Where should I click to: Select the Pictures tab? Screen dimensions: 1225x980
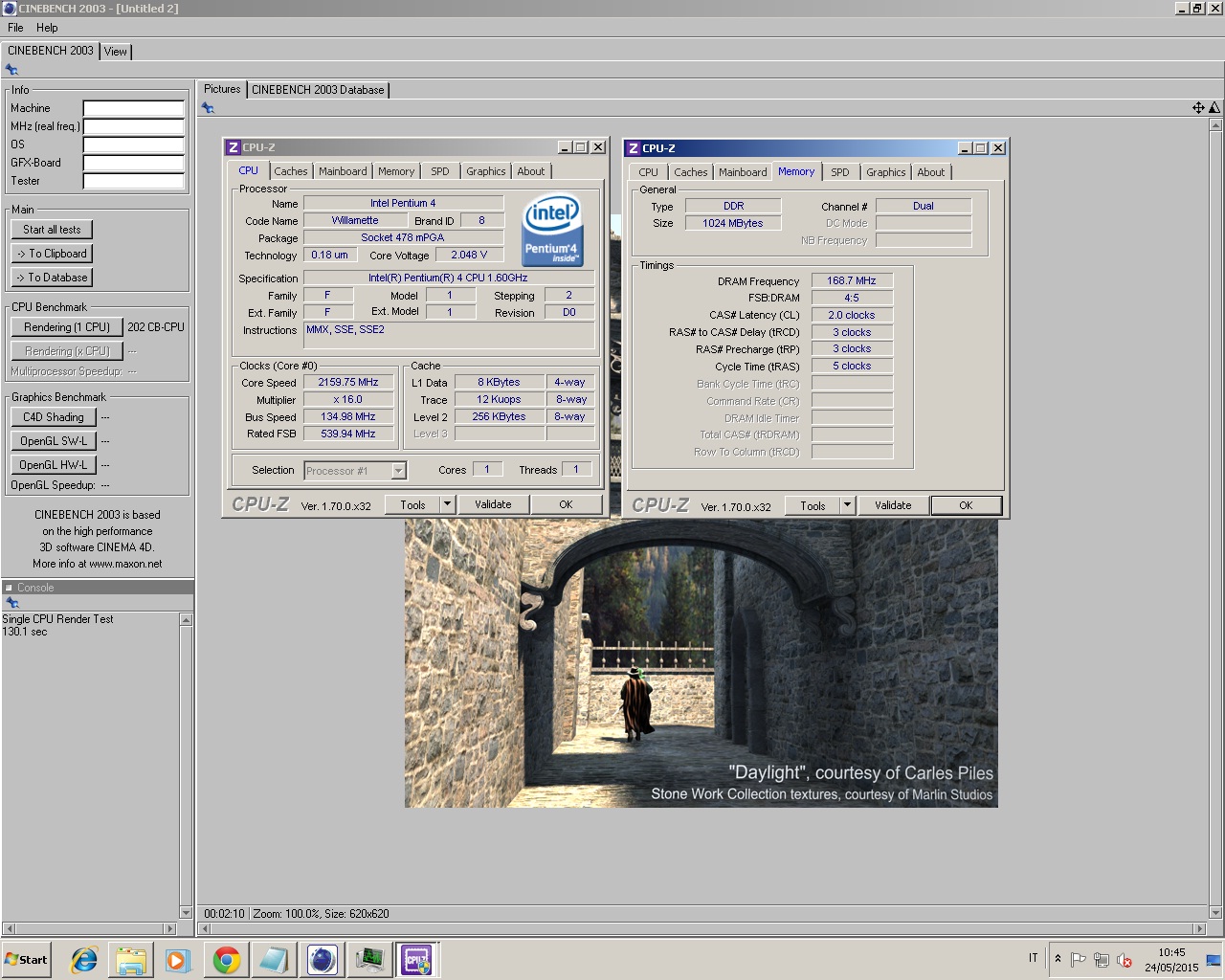point(222,89)
